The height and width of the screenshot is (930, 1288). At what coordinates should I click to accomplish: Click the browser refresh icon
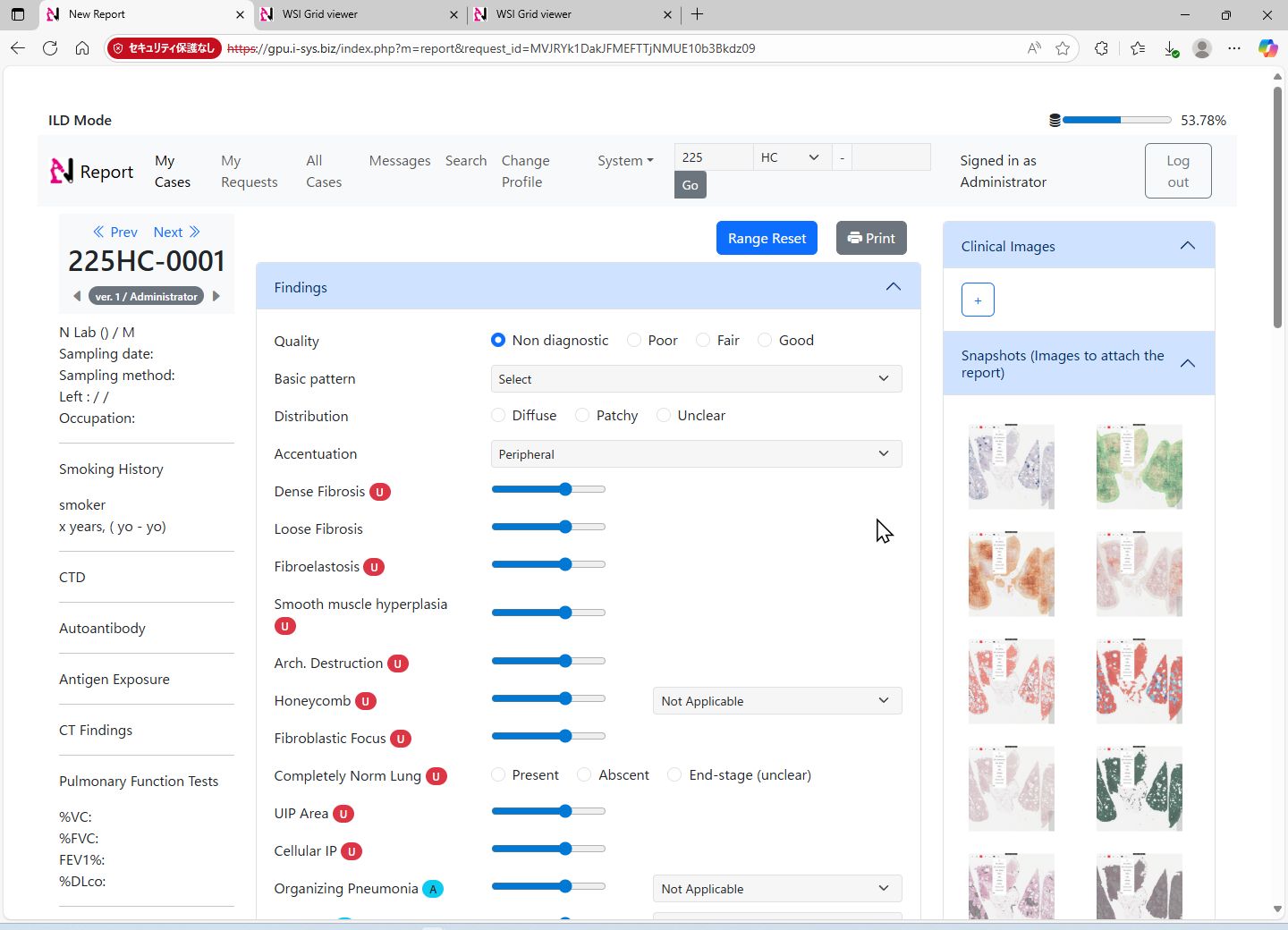pos(50,48)
